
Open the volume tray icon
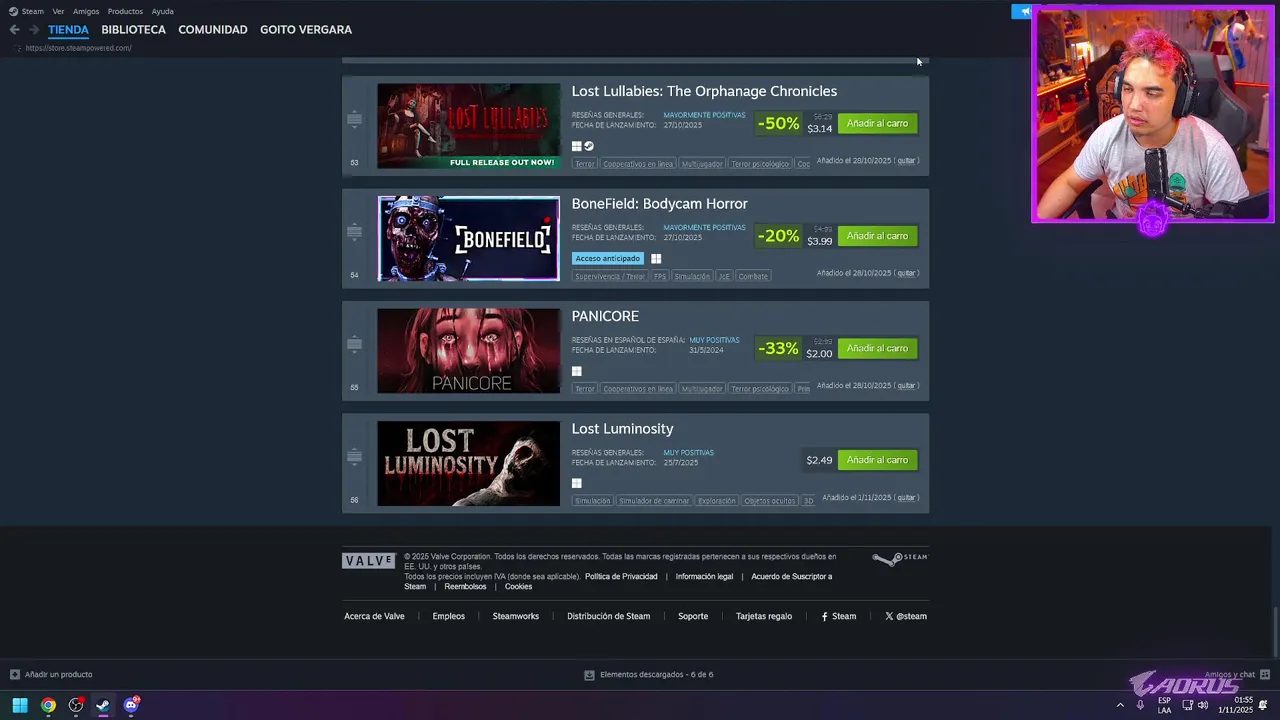click(x=1203, y=705)
